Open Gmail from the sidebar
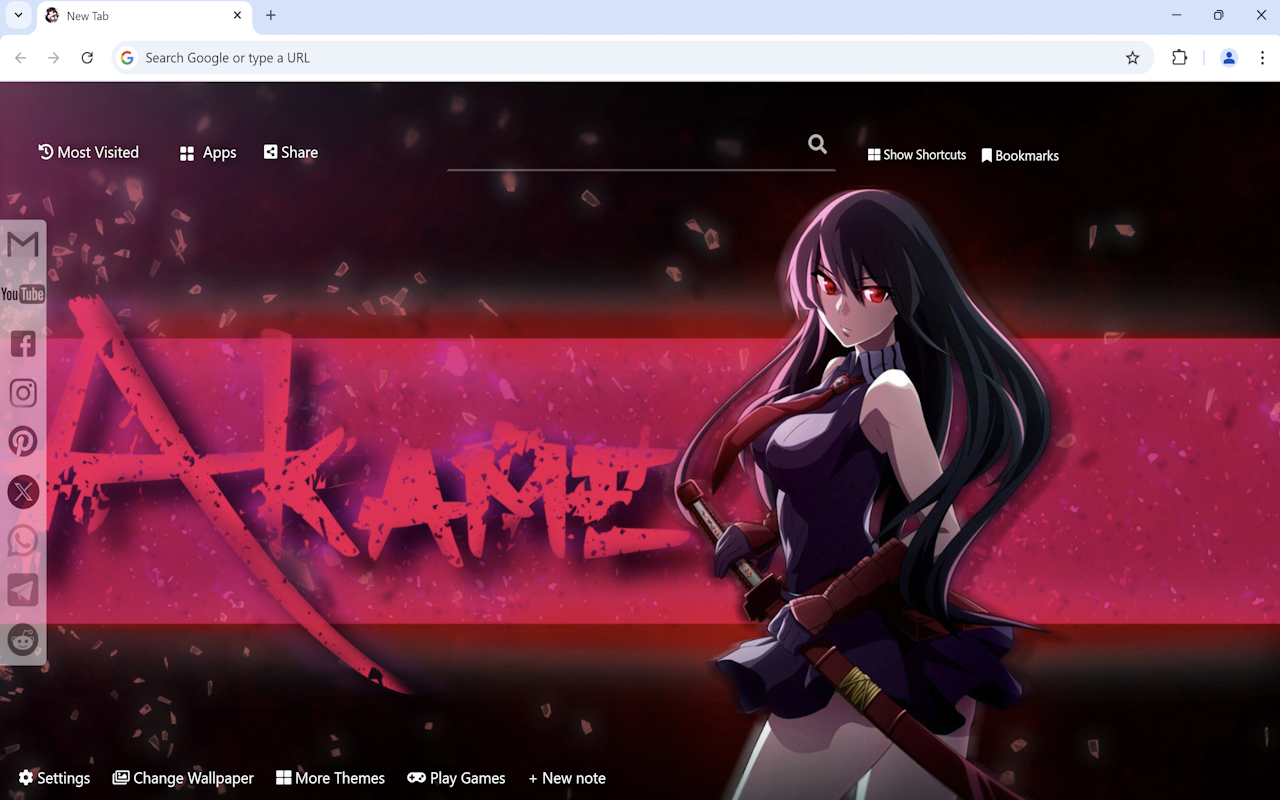This screenshot has height=800, width=1280. 22,243
